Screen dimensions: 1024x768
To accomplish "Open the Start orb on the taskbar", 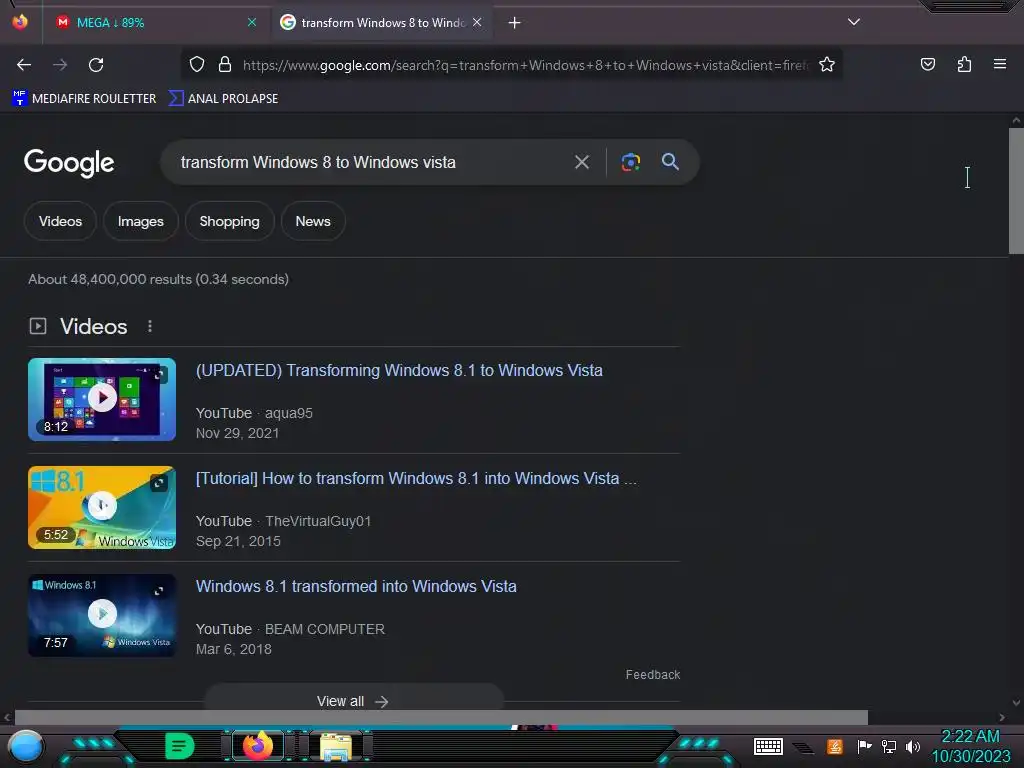I will click(x=25, y=747).
